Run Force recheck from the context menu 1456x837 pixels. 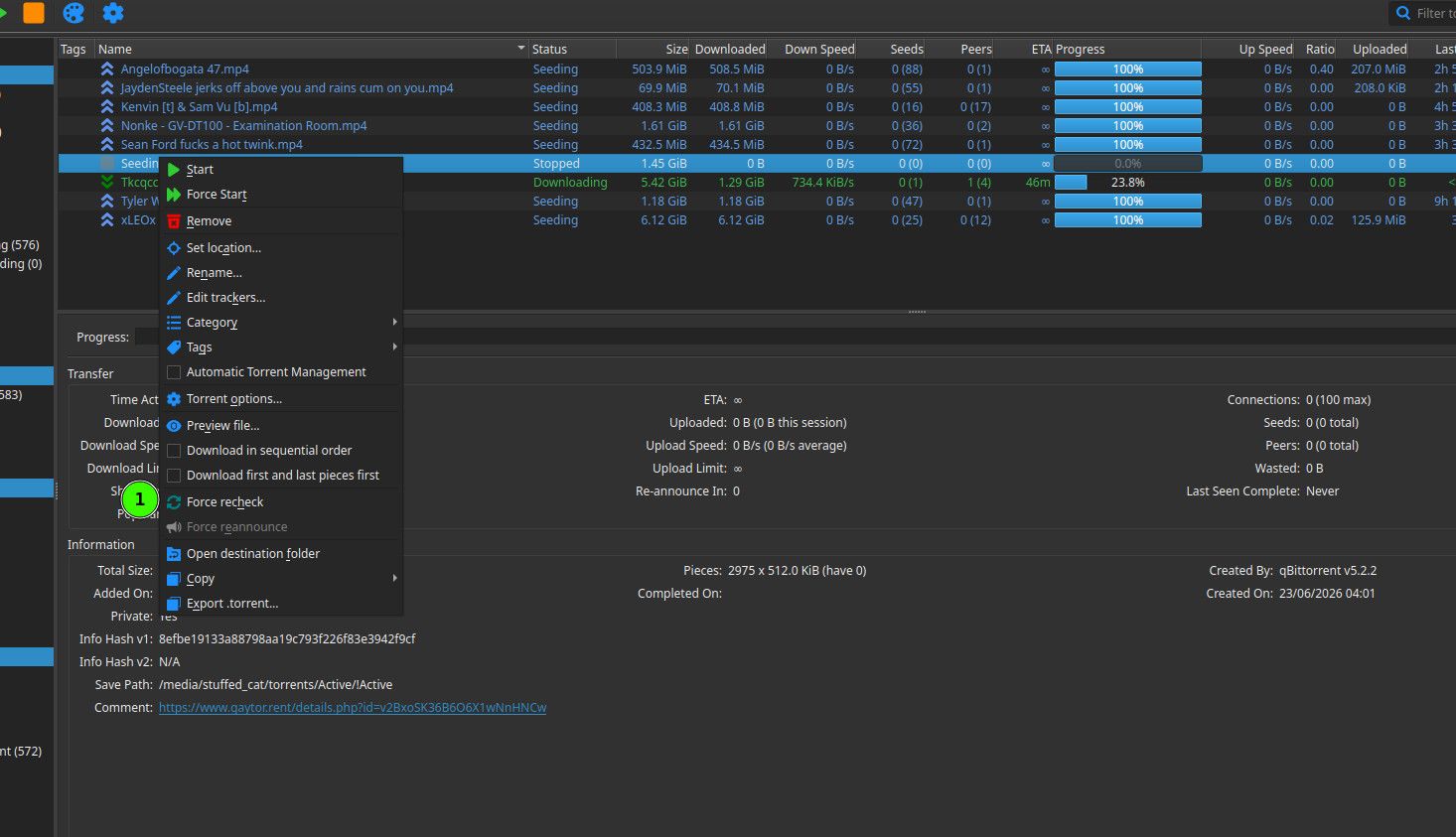click(x=224, y=502)
